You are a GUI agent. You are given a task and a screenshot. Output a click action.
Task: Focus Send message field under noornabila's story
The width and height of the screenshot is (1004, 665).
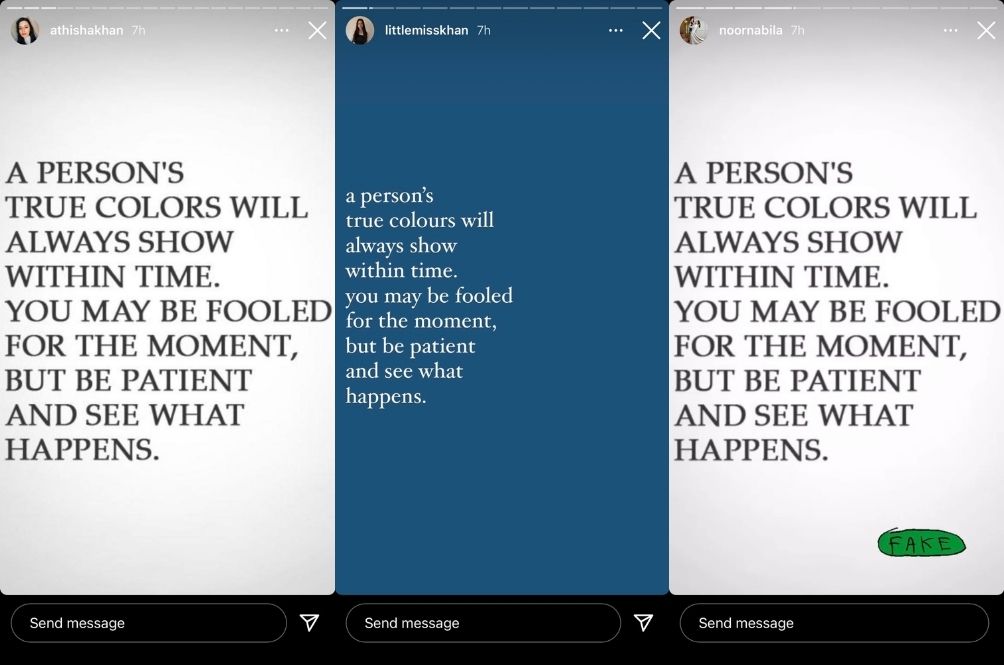[834, 623]
